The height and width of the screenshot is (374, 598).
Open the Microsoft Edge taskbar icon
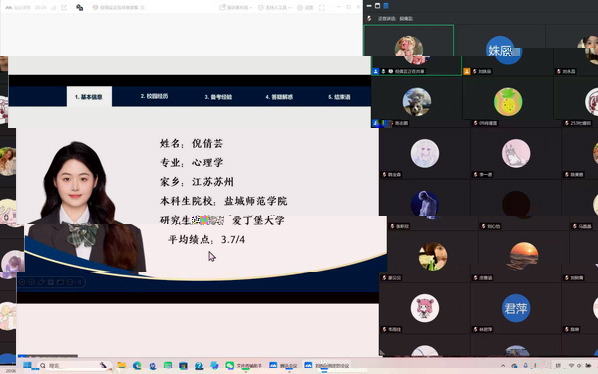tap(137, 366)
